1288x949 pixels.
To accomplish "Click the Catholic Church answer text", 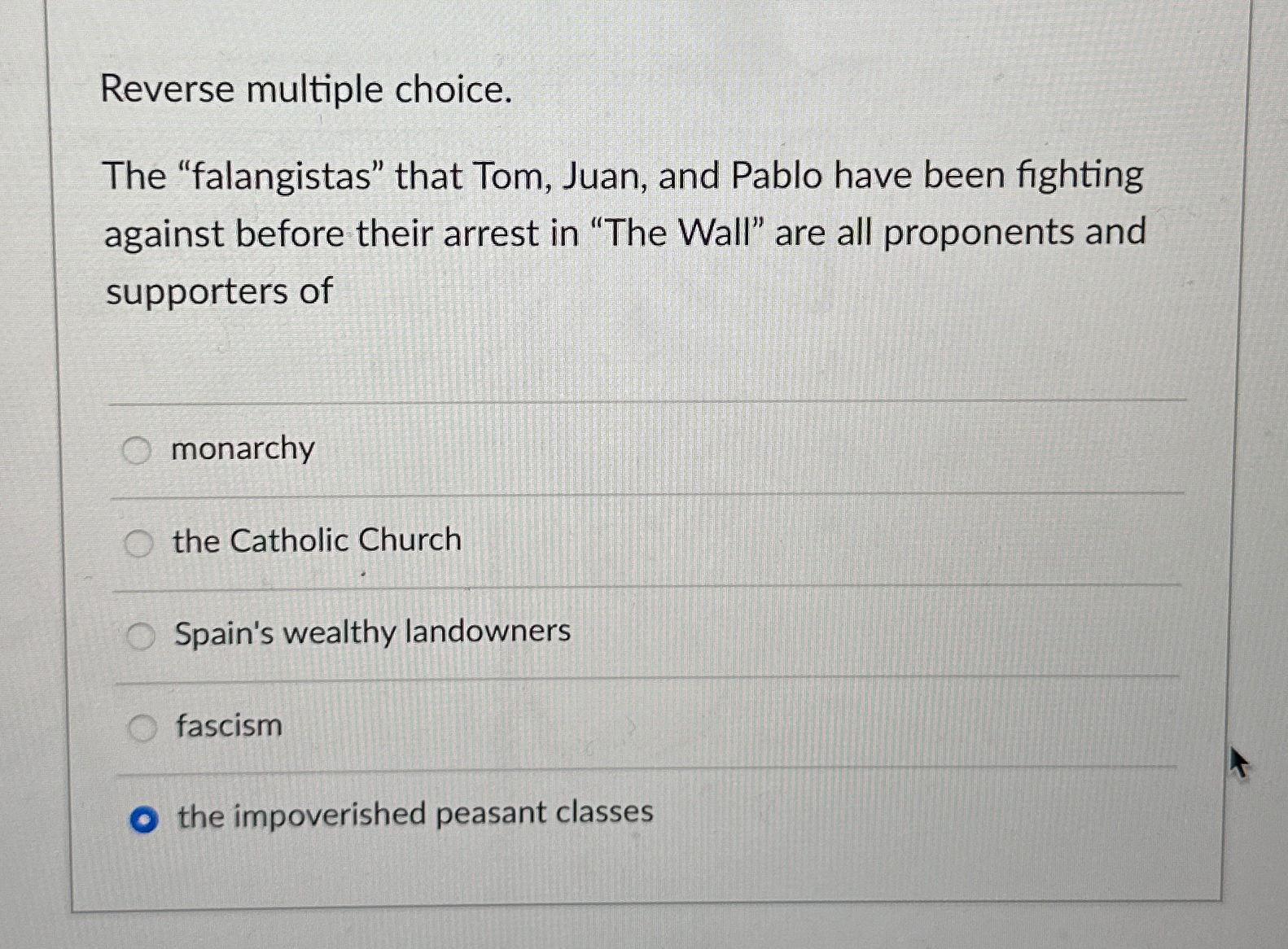I will [x=315, y=540].
